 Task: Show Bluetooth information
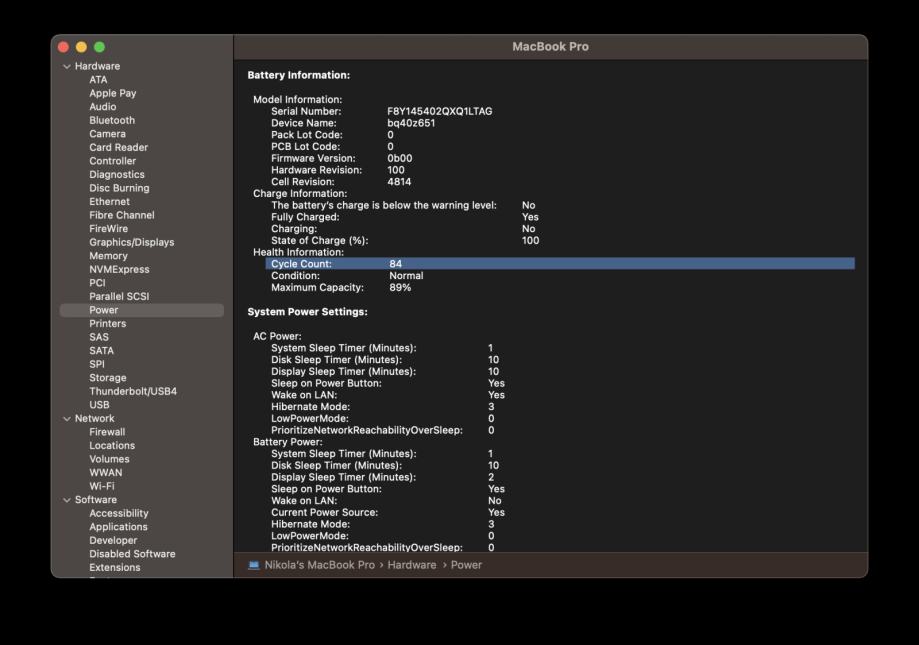coord(112,120)
